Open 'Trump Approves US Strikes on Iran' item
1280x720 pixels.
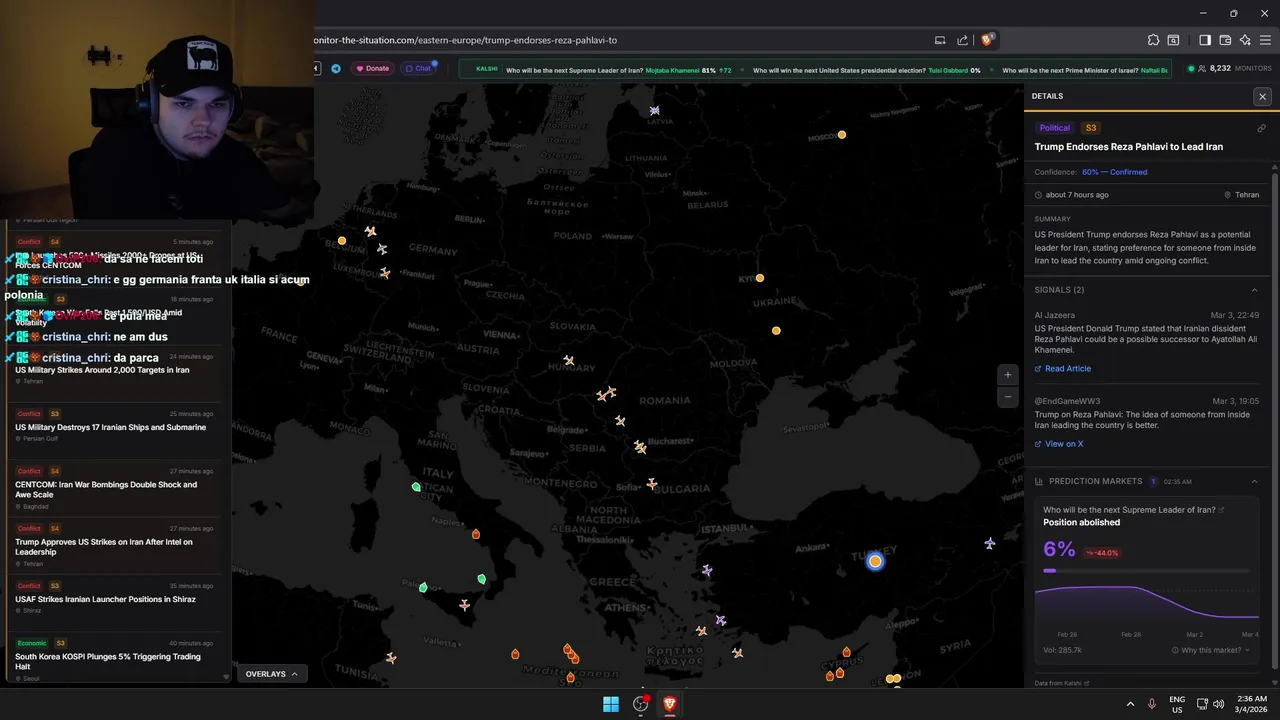coord(115,545)
